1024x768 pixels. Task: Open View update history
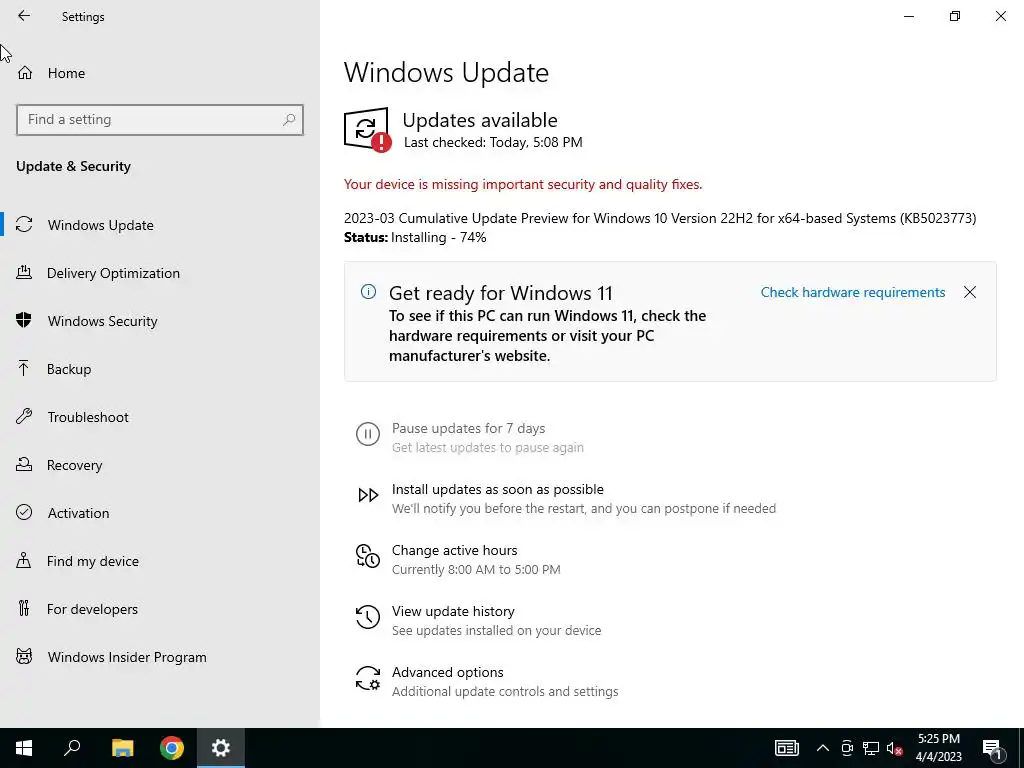point(453,611)
